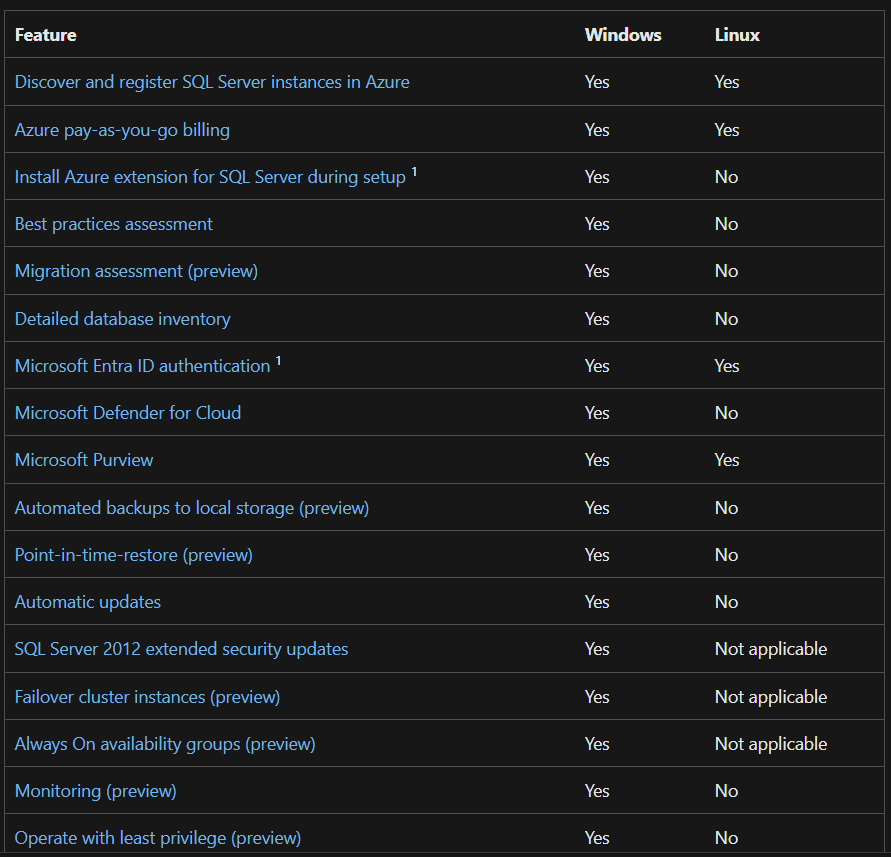
Task: Open Discover and register SQL Server instances link
Action: point(212,82)
